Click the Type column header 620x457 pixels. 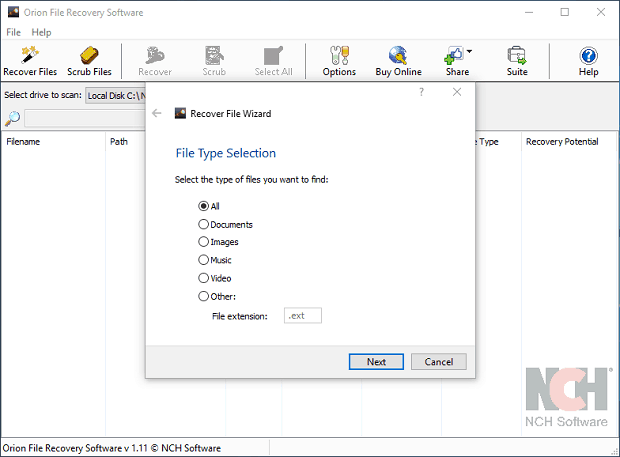pos(498,142)
